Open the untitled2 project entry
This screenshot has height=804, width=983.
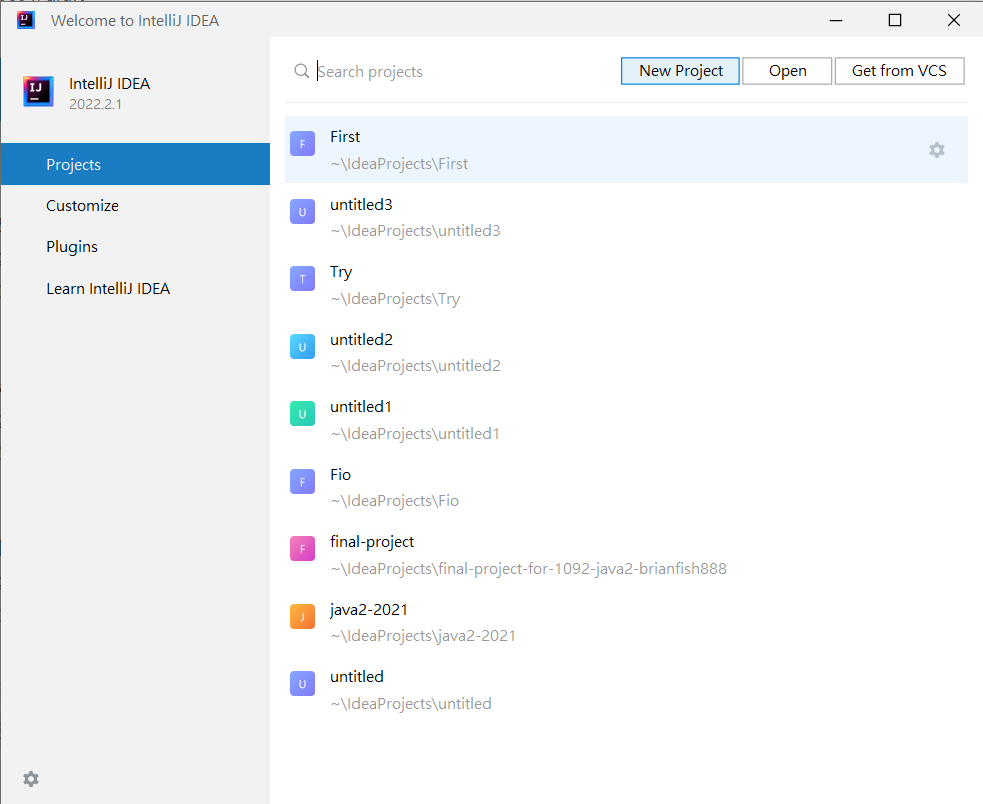pos(626,352)
